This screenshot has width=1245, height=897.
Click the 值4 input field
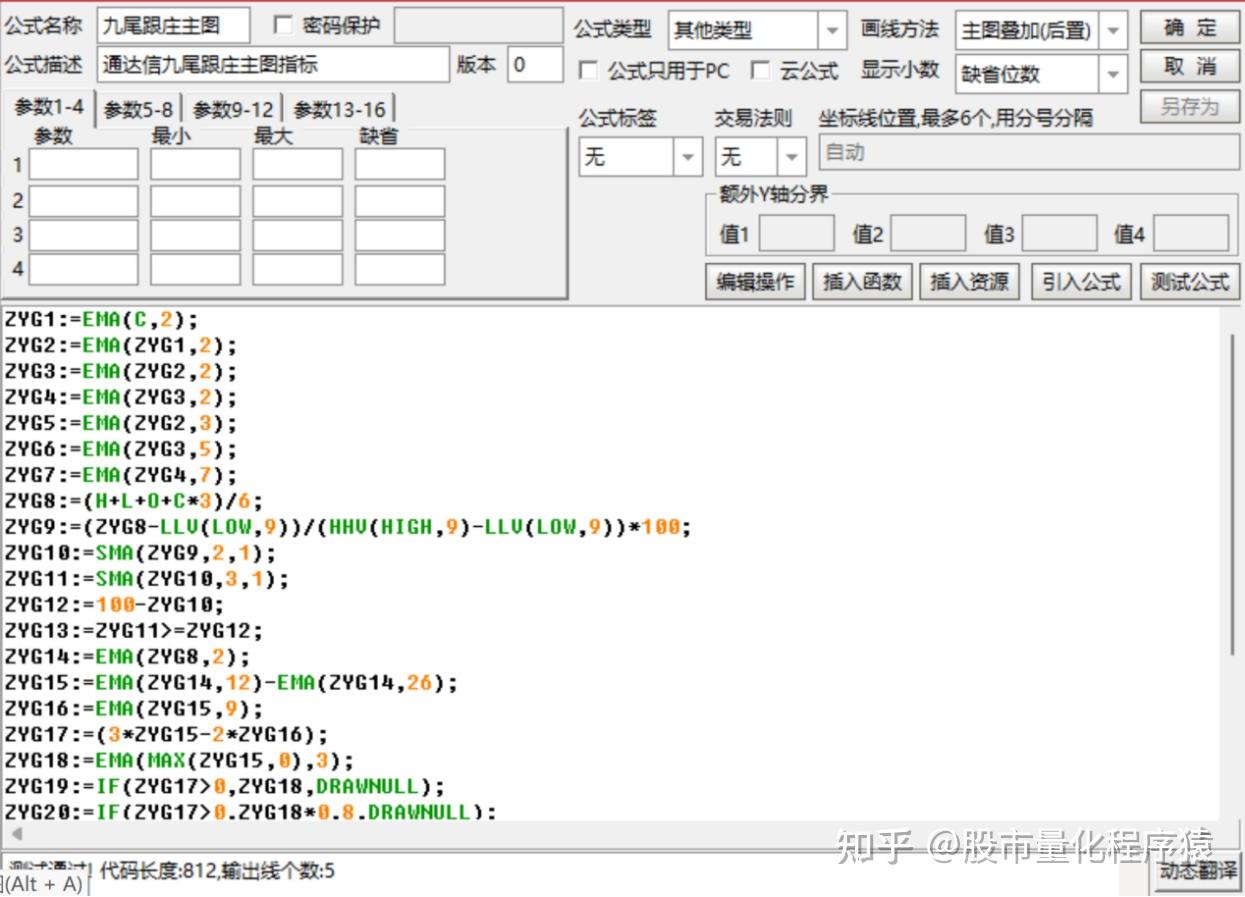point(1191,233)
